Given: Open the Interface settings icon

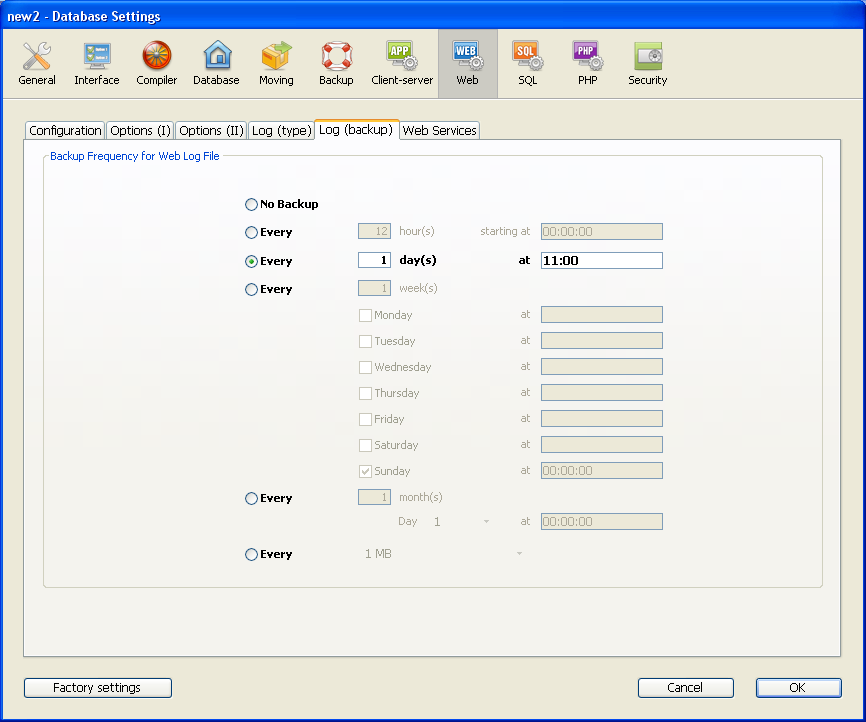Looking at the screenshot, I should tap(97, 63).
